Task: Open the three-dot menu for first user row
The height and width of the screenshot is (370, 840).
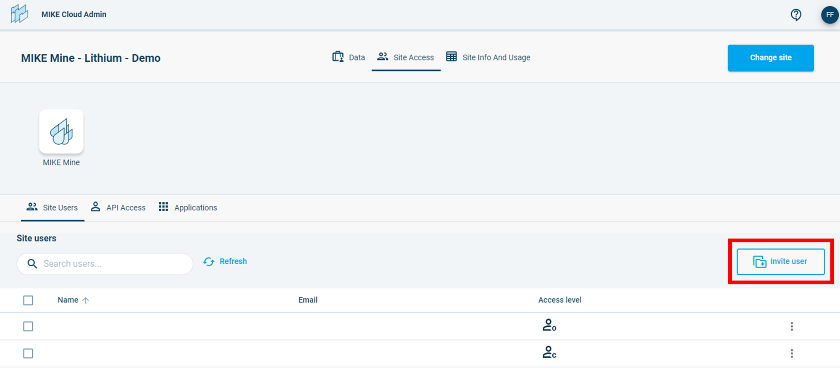Action: tap(792, 326)
